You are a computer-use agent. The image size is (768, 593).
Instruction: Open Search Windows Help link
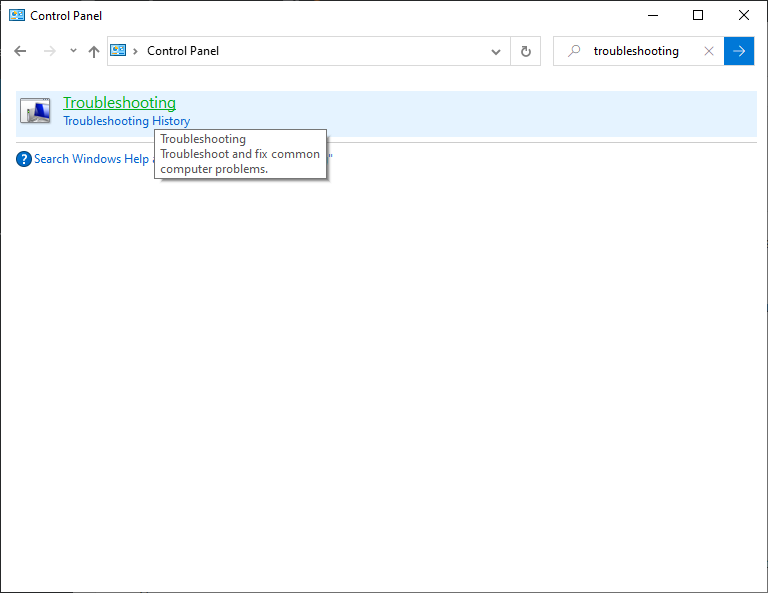[92, 159]
